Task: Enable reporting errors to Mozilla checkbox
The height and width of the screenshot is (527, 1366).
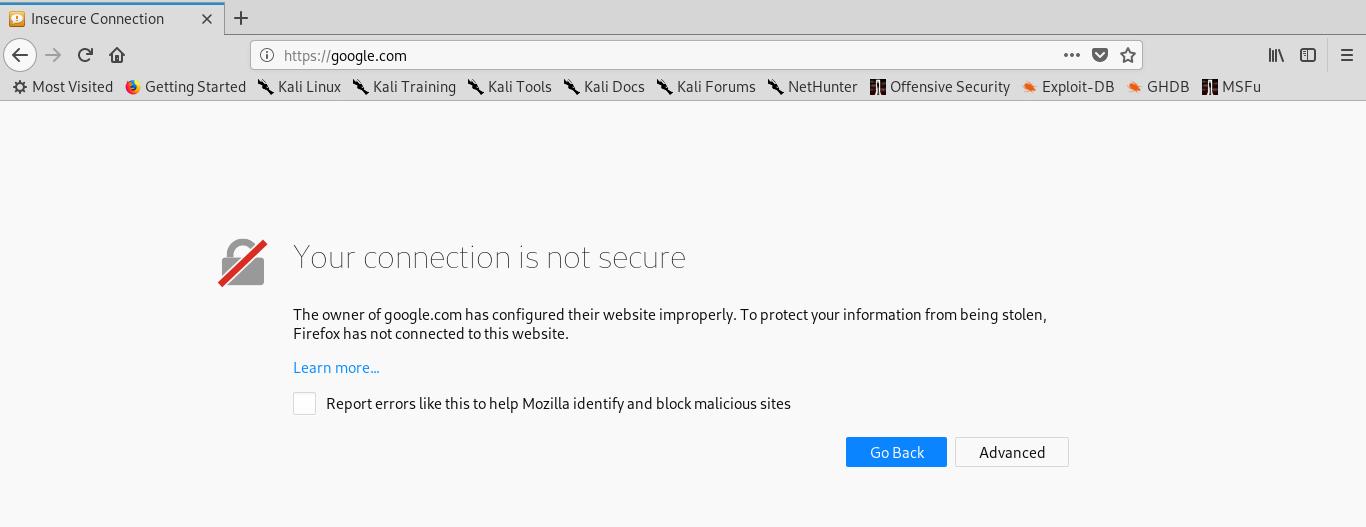Action: click(304, 404)
